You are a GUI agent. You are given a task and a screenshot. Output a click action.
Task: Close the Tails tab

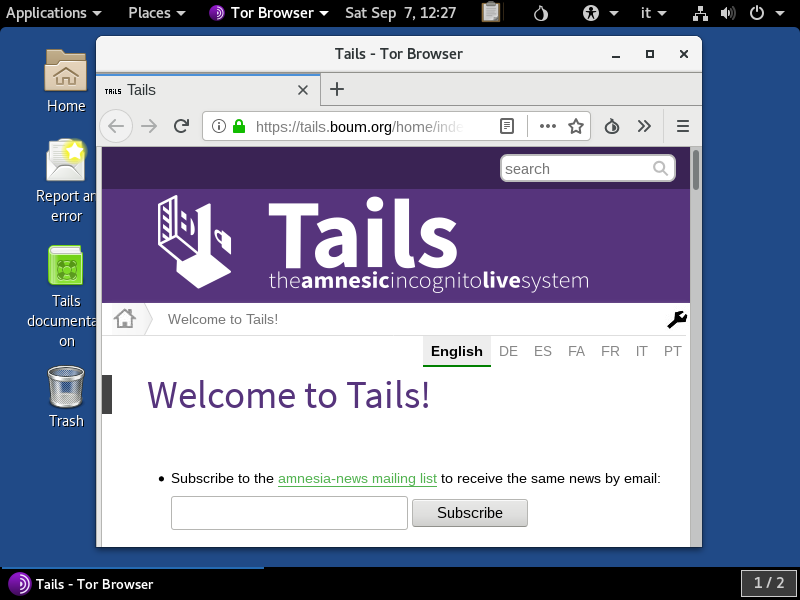tap(303, 90)
